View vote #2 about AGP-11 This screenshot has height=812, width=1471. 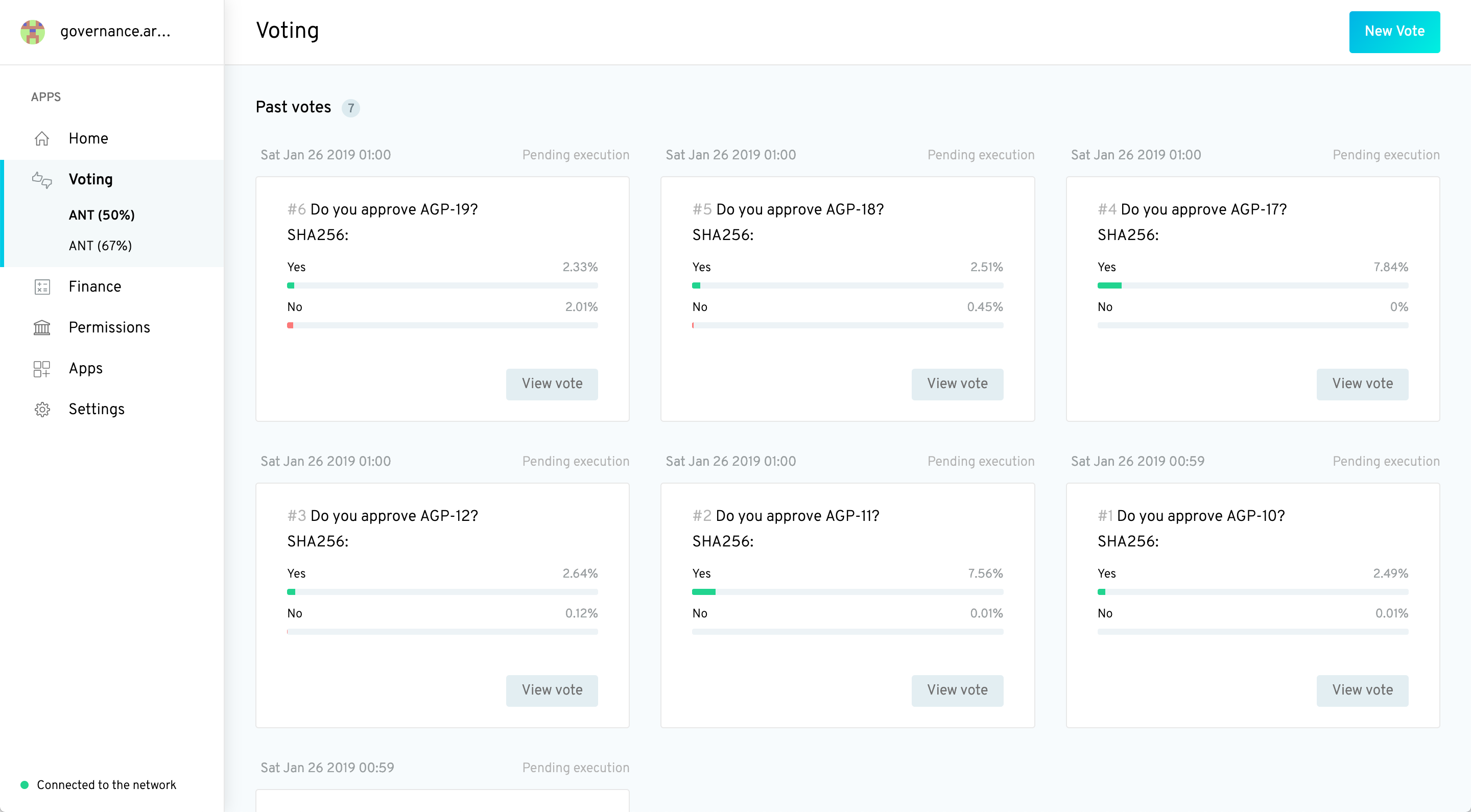pyautogui.click(x=957, y=690)
